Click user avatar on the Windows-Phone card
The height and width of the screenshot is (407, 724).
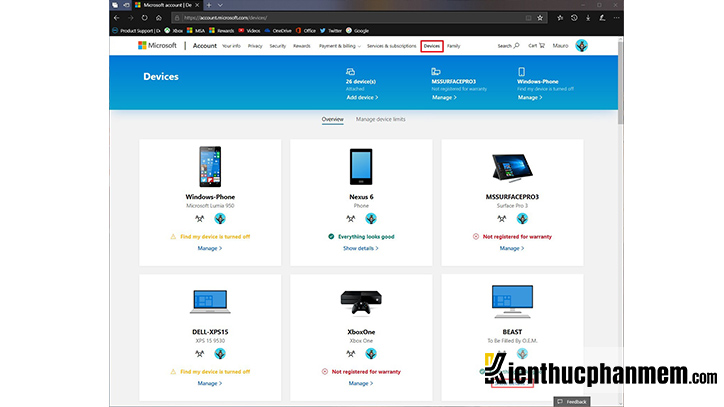(220, 219)
